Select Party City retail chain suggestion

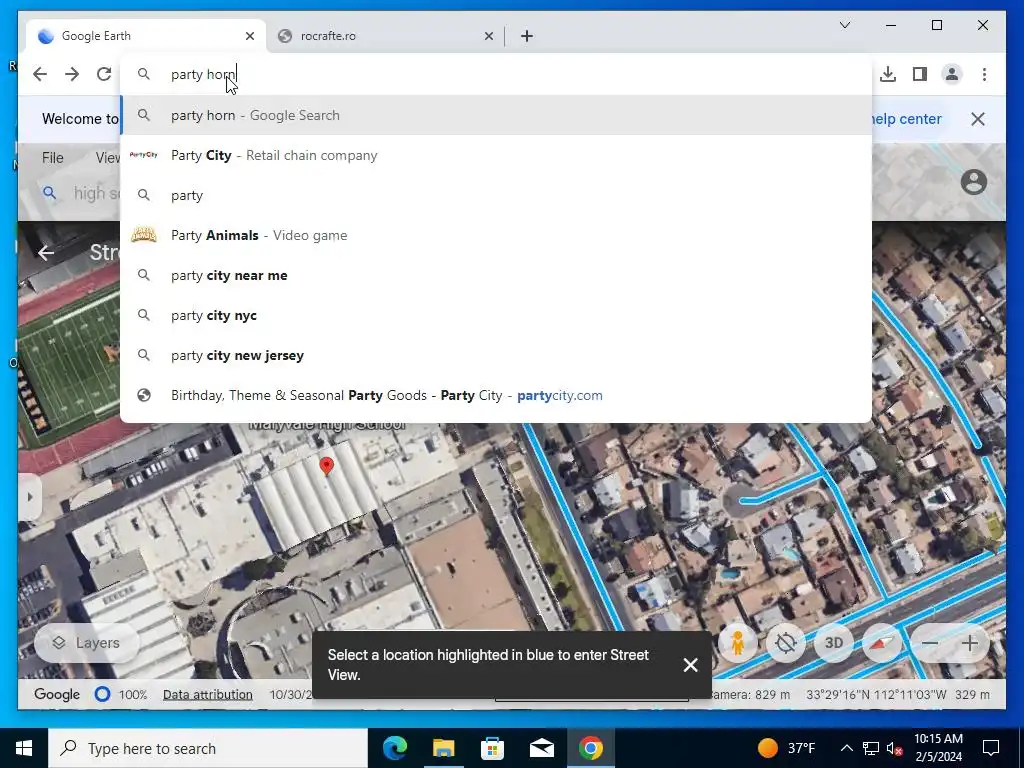coord(496,155)
